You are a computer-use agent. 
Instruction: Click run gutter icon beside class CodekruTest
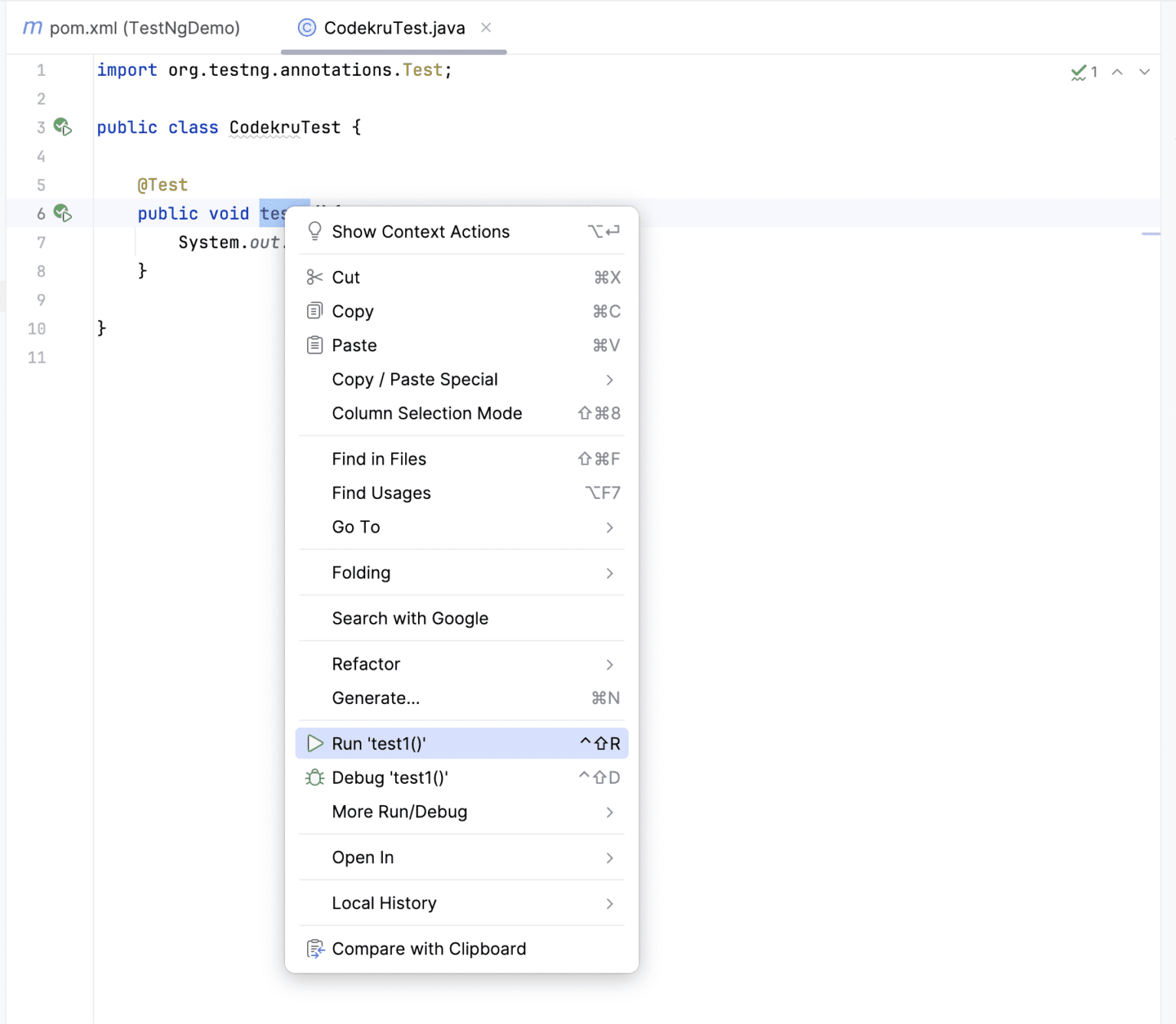pos(63,127)
